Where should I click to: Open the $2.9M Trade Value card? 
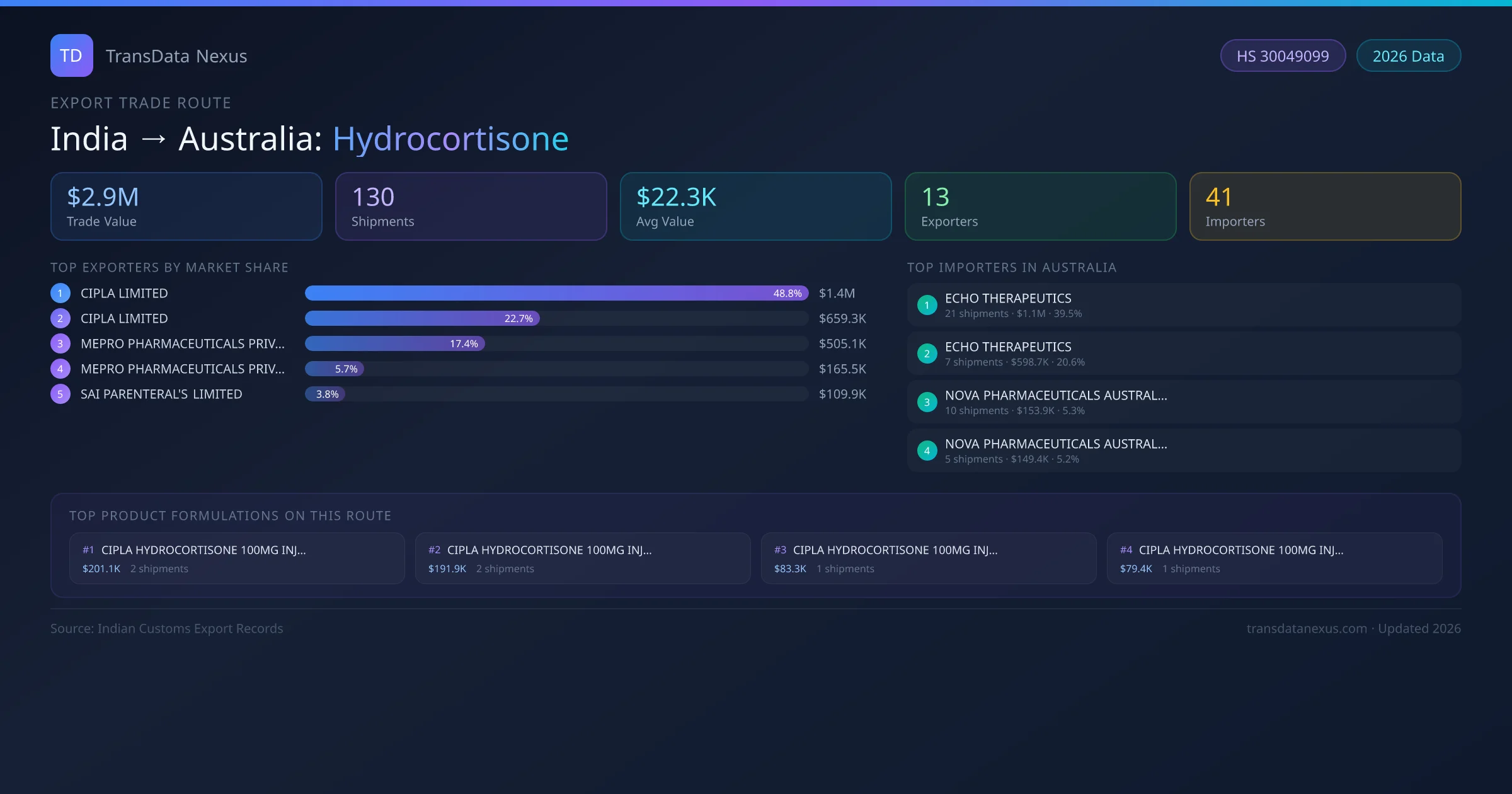186,206
